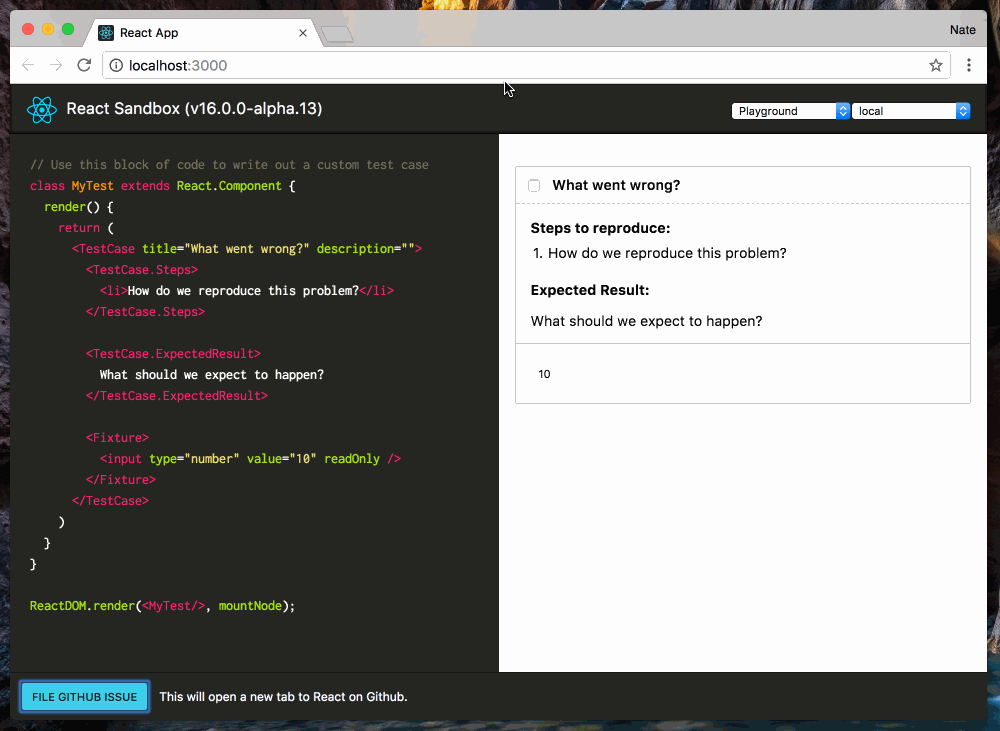Click the site info icon in address bar

tap(116, 65)
